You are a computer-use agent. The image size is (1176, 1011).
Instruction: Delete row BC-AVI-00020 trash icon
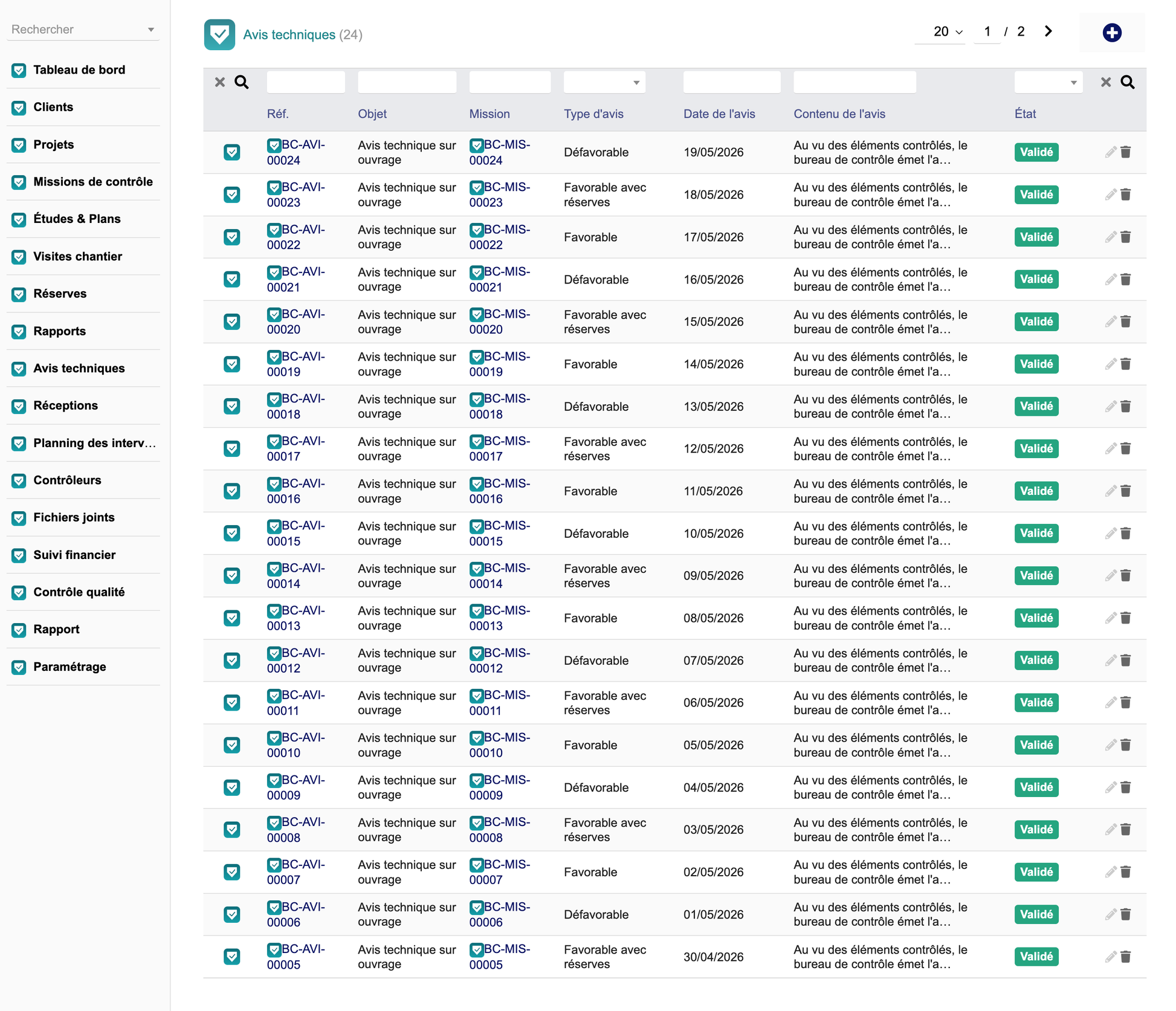click(1126, 321)
